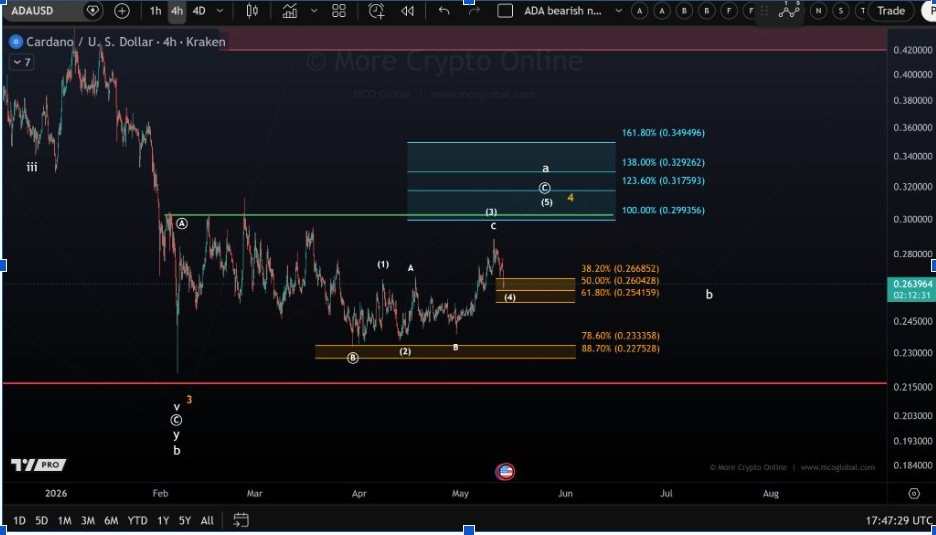The image size is (936, 535).
Task: Expand the timeframe interval dropdown
Action: (220, 11)
